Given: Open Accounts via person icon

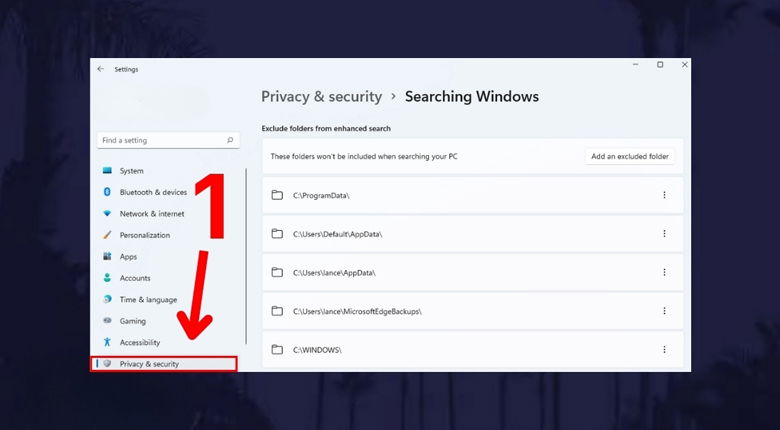Looking at the screenshot, I should [x=107, y=278].
